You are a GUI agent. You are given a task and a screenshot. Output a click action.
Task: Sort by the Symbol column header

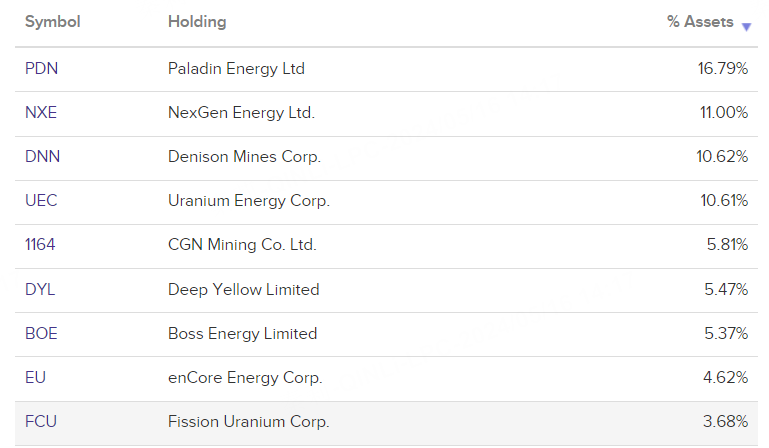point(52,22)
